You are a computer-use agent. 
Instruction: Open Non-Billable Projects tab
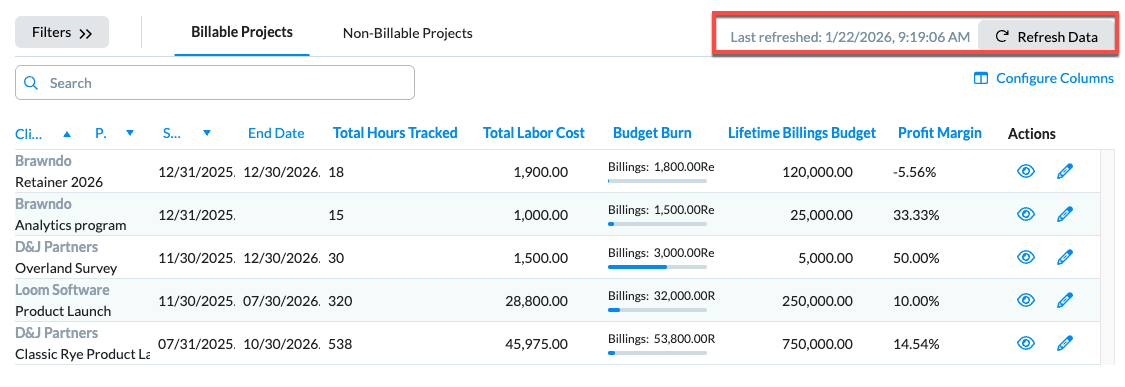(x=408, y=33)
